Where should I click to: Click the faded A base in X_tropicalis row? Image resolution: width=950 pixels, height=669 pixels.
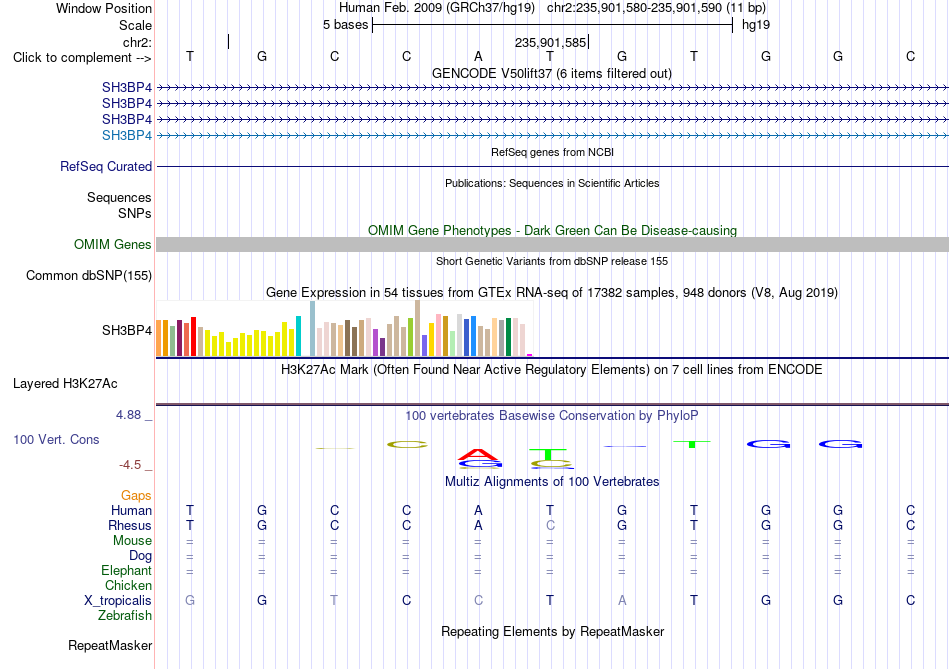point(622,601)
